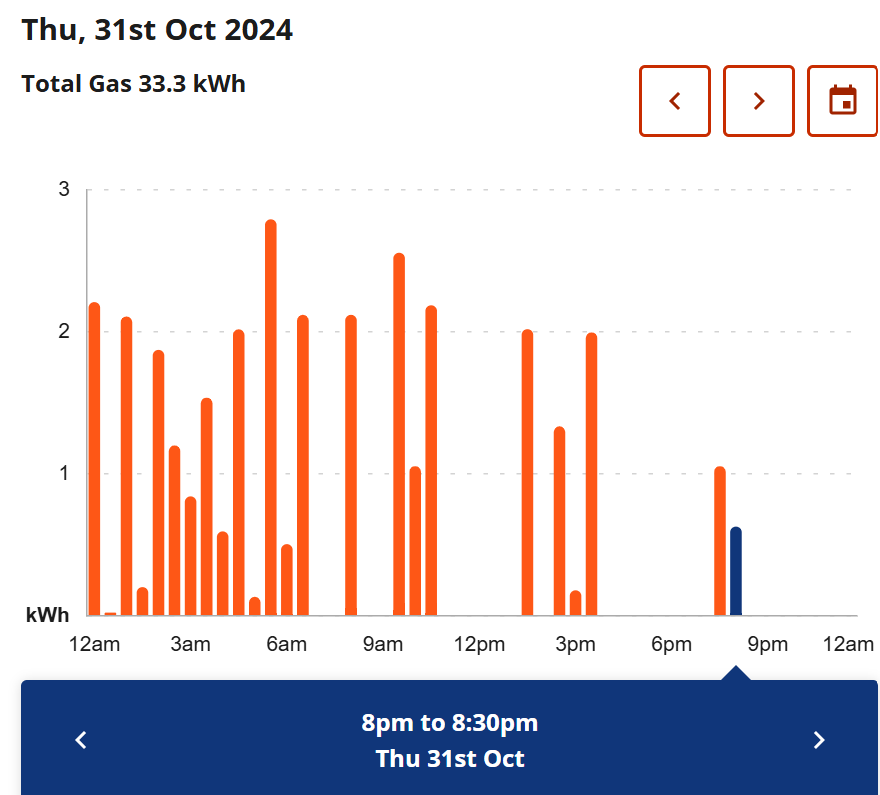Select the short orange bar at 3pm
Screen dimensions: 880x795
point(575,604)
